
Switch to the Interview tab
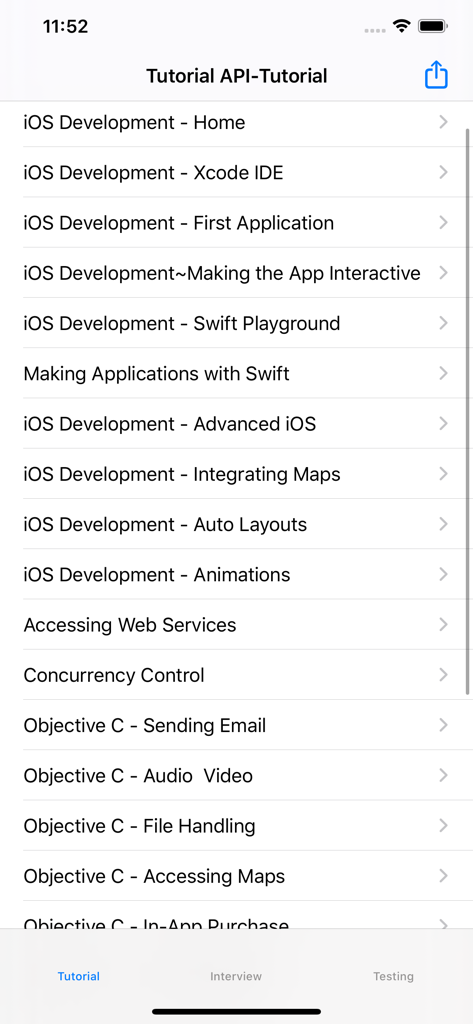pos(236,976)
